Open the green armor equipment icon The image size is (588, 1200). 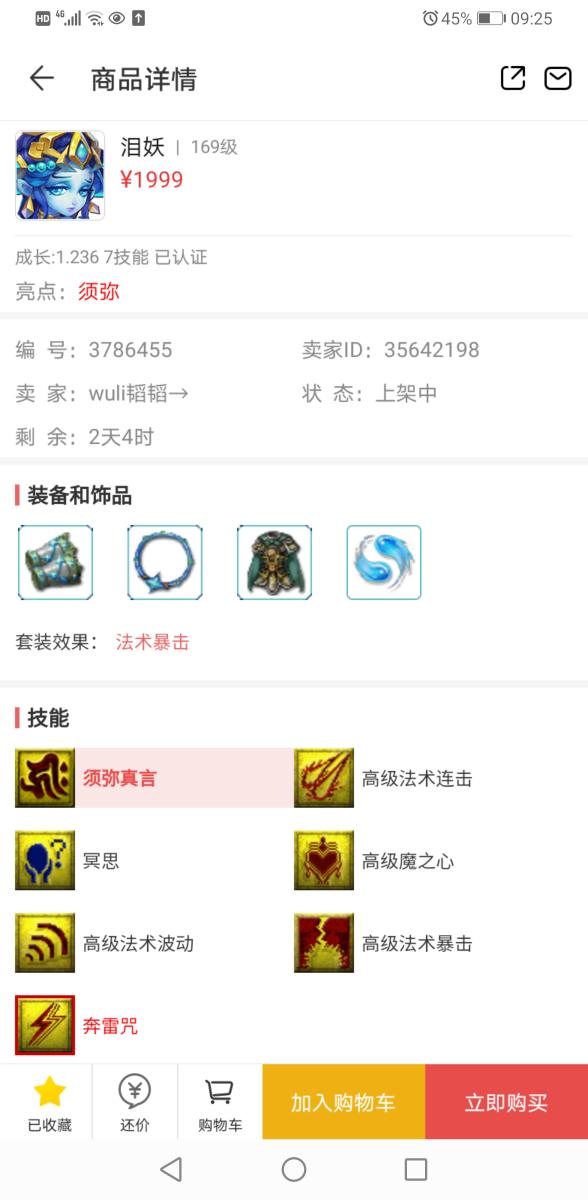[274, 563]
